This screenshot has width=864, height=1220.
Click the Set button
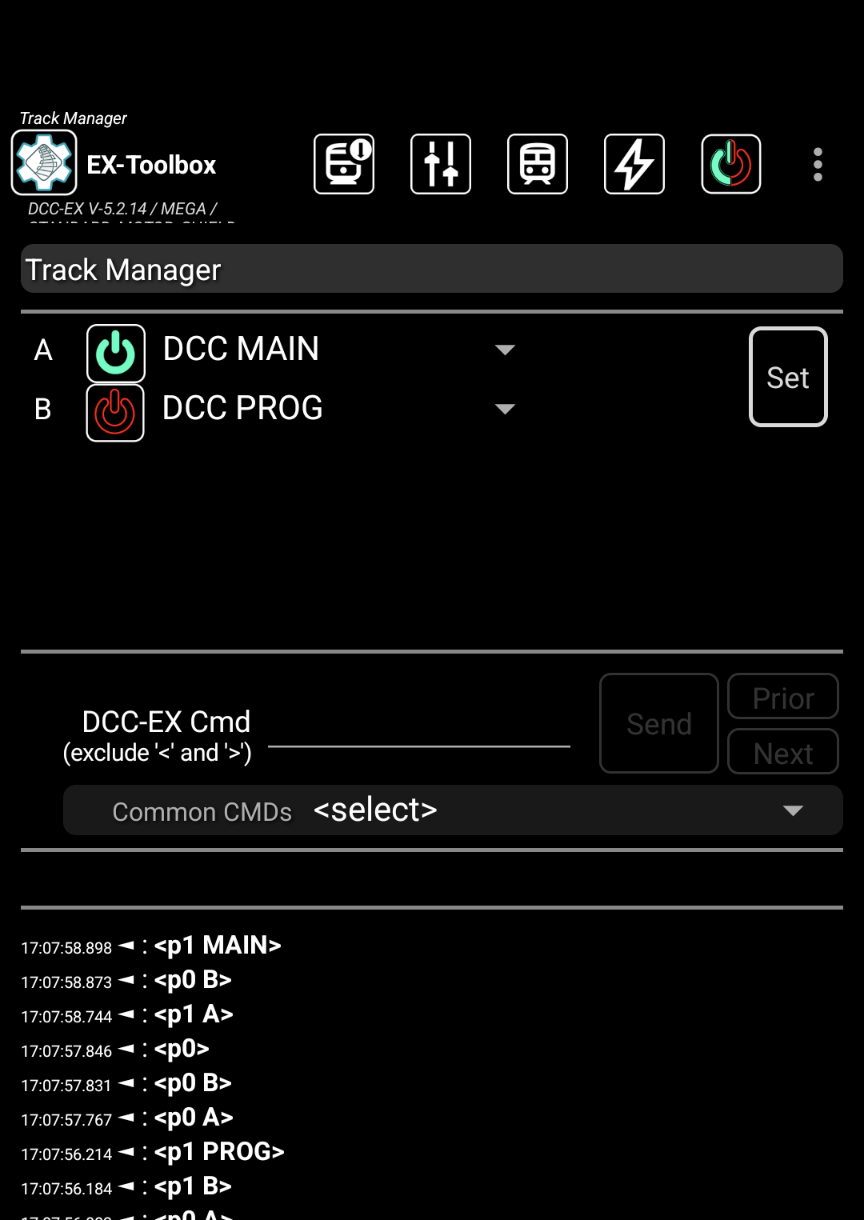coord(788,377)
